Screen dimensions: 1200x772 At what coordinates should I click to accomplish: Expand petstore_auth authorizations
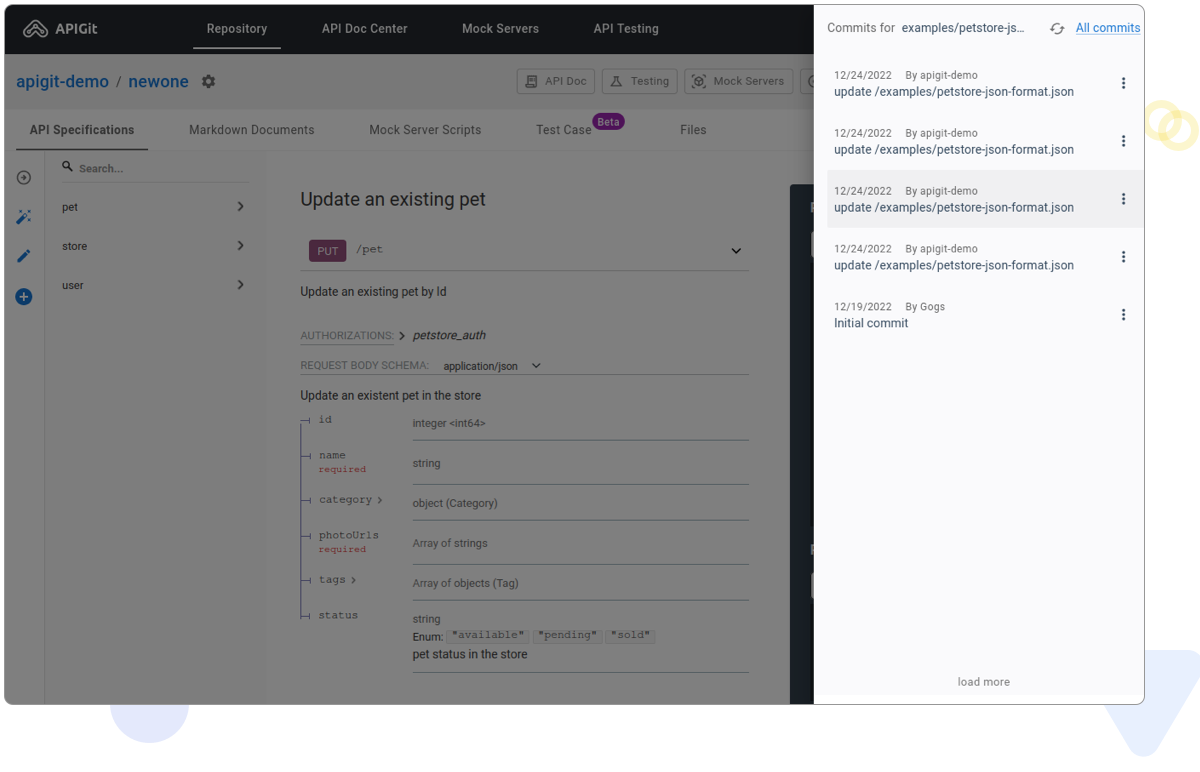click(x=402, y=336)
